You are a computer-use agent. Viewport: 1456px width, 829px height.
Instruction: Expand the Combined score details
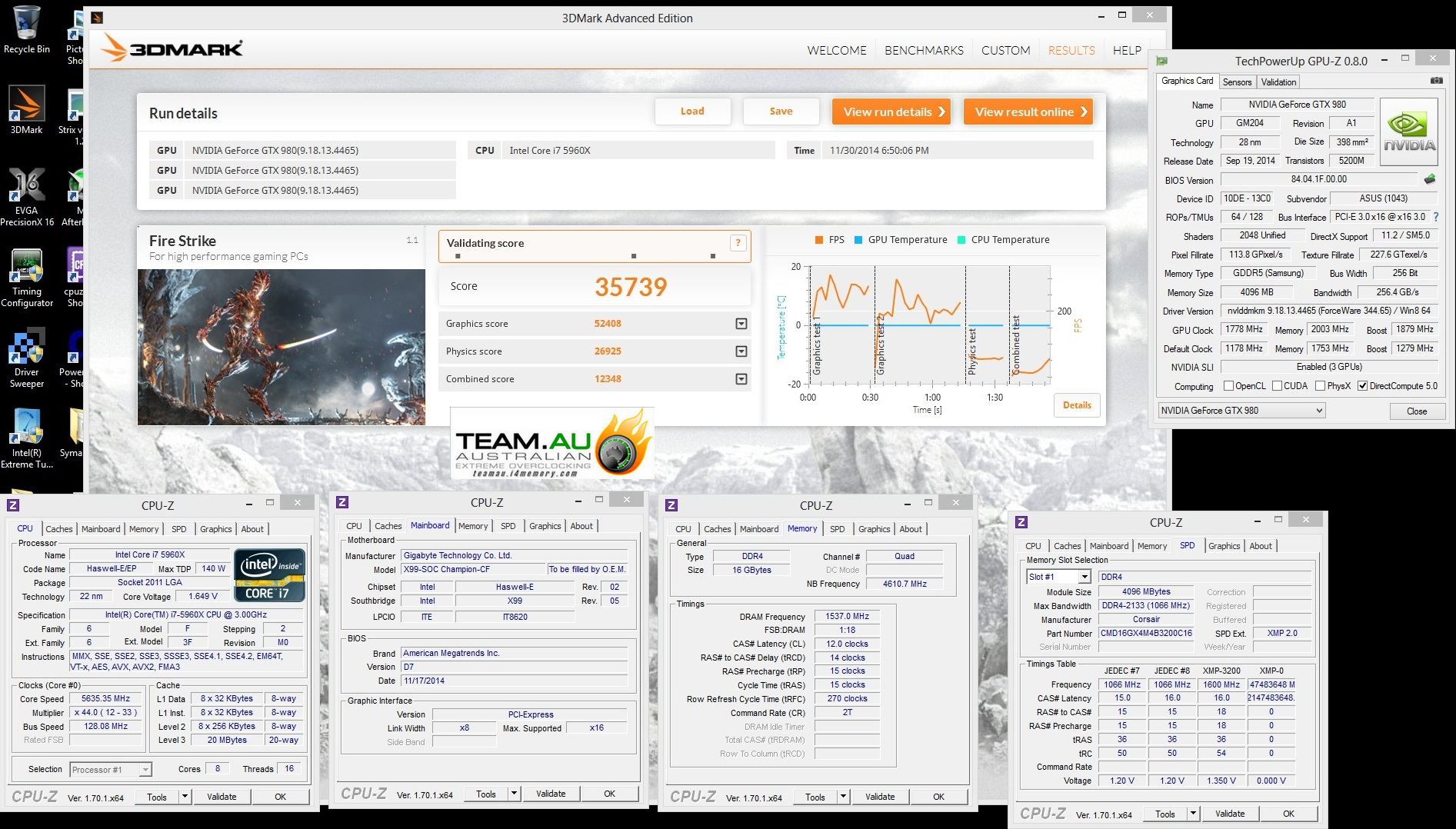coord(741,379)
